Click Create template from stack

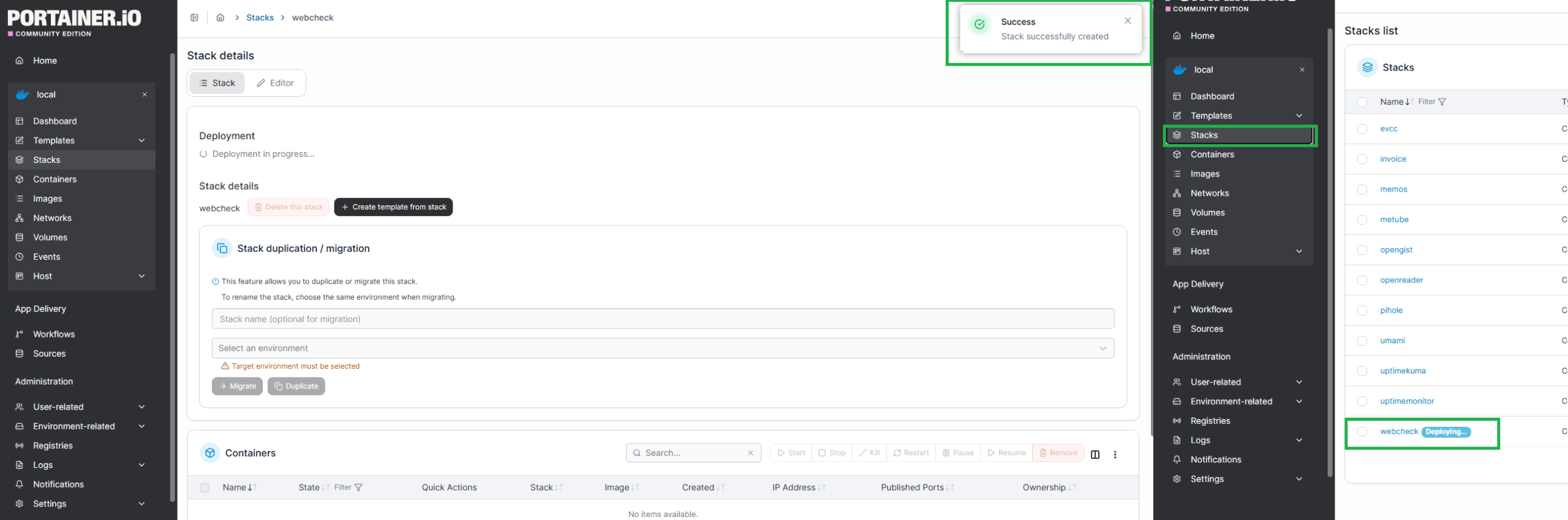393,207
